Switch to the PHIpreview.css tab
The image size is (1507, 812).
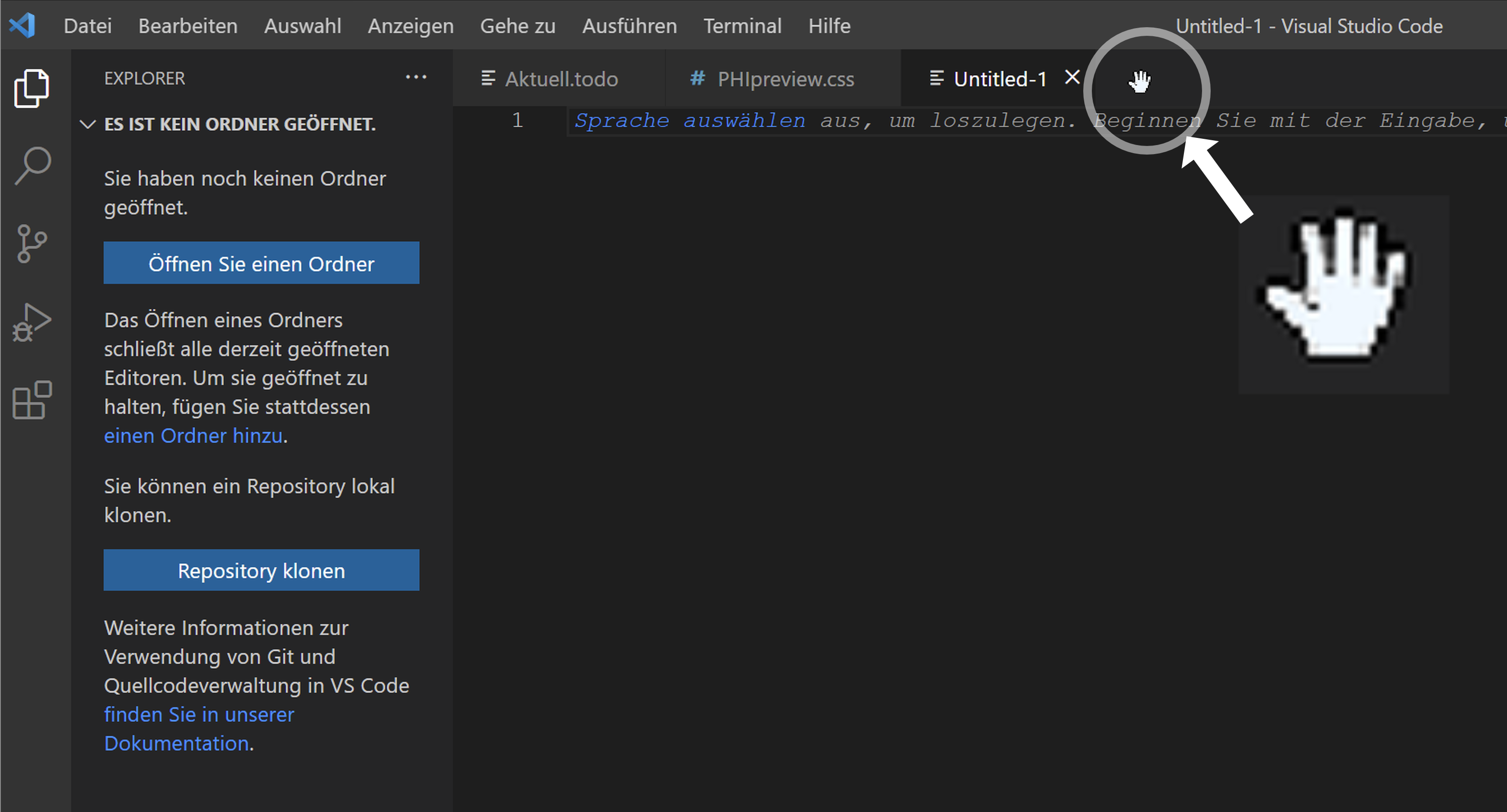pos(783,78)
